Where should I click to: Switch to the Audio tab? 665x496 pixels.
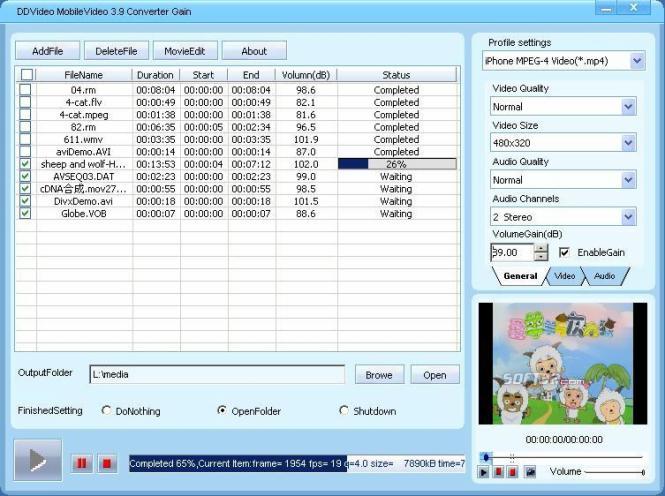click(x=604, y=276)
